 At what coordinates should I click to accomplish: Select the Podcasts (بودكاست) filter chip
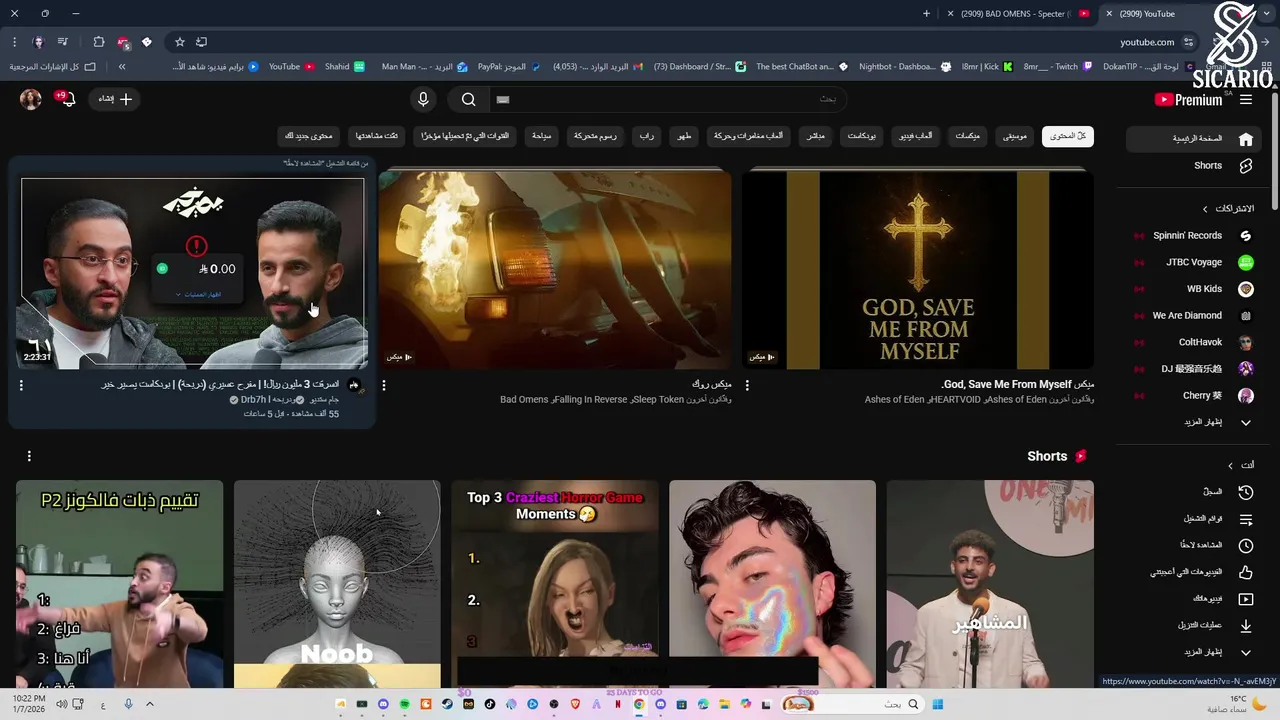[x=861, y=136]
